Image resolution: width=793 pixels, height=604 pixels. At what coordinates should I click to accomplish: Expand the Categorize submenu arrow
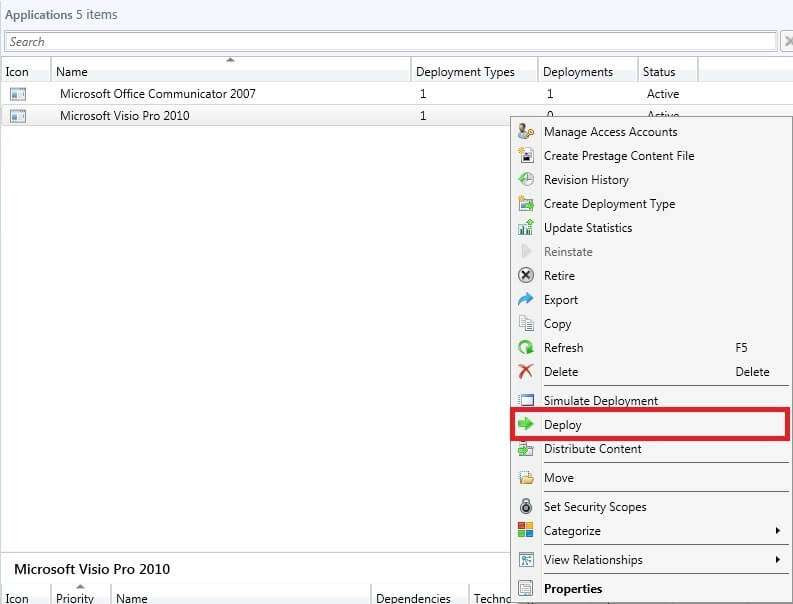(778, 530)
